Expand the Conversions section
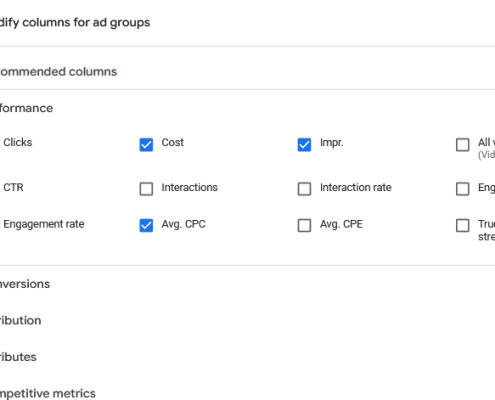 coord(25,284)
